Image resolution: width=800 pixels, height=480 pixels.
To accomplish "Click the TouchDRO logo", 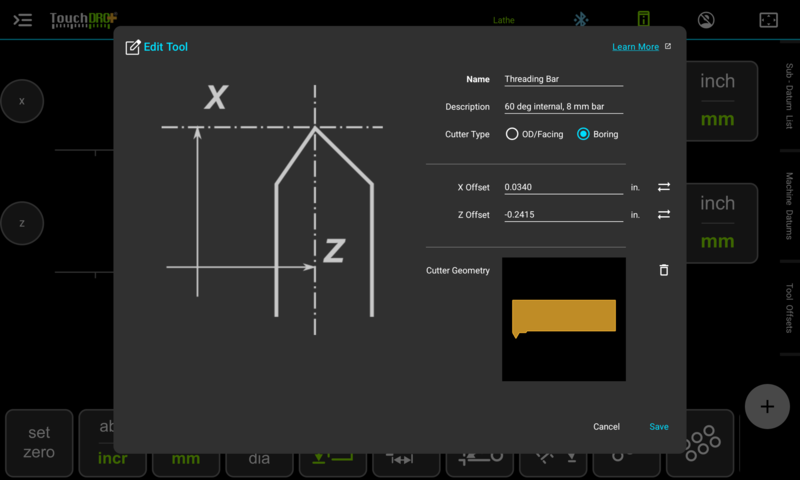I will tap(84, 20).
